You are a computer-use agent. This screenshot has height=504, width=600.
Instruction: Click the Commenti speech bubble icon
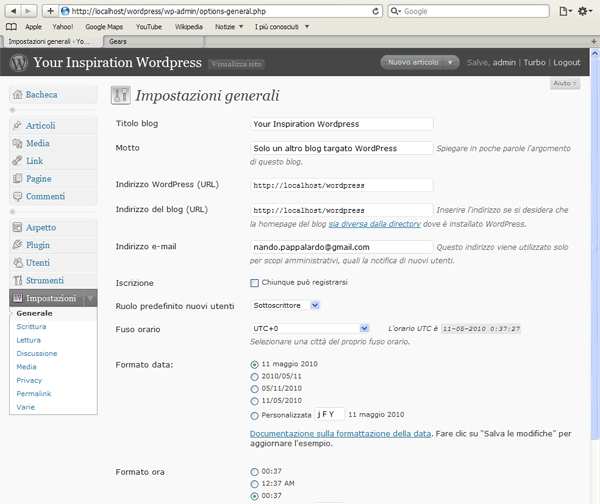click(x=17, y=196)
